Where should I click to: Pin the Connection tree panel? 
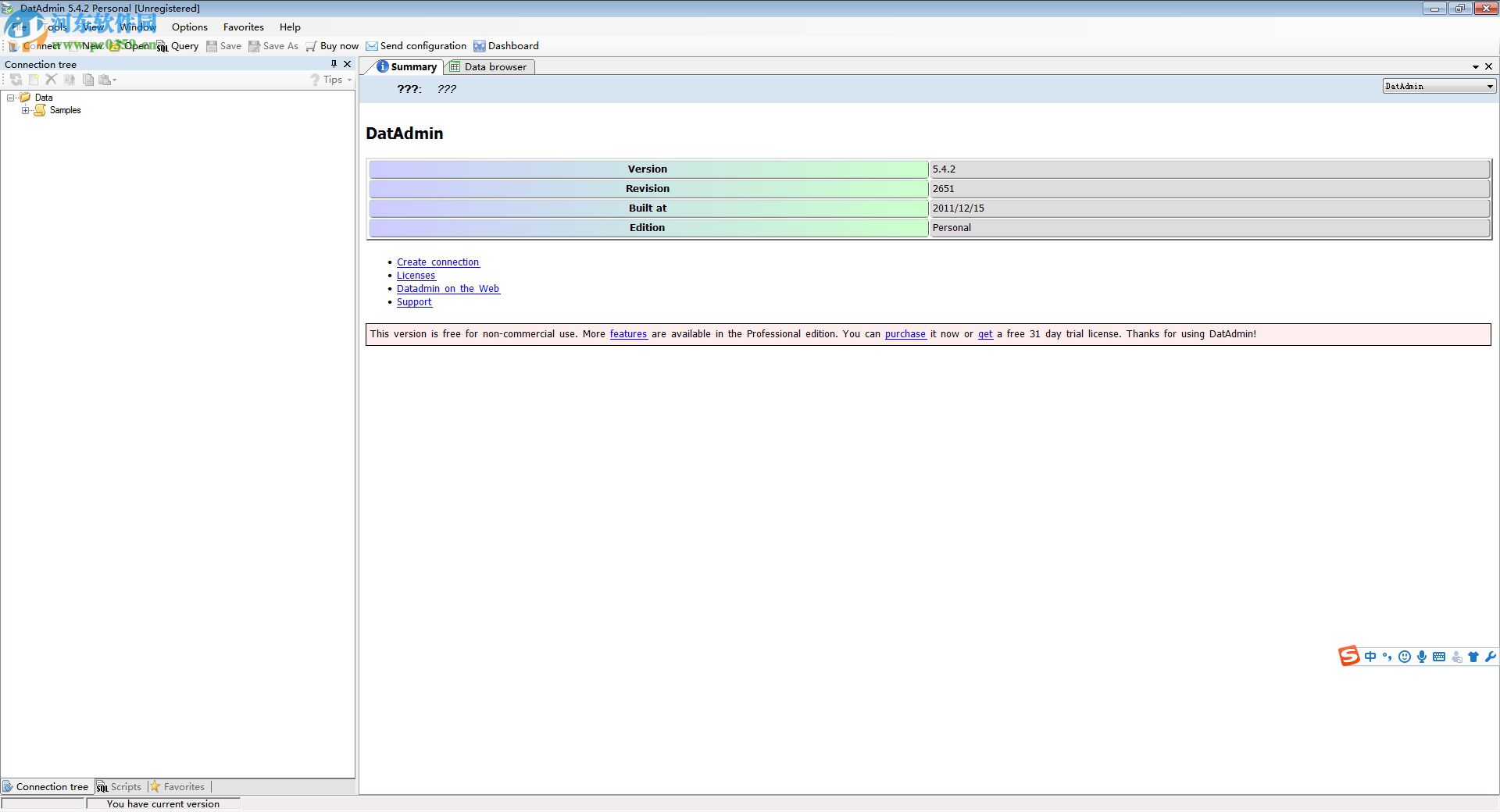[334, 64]
